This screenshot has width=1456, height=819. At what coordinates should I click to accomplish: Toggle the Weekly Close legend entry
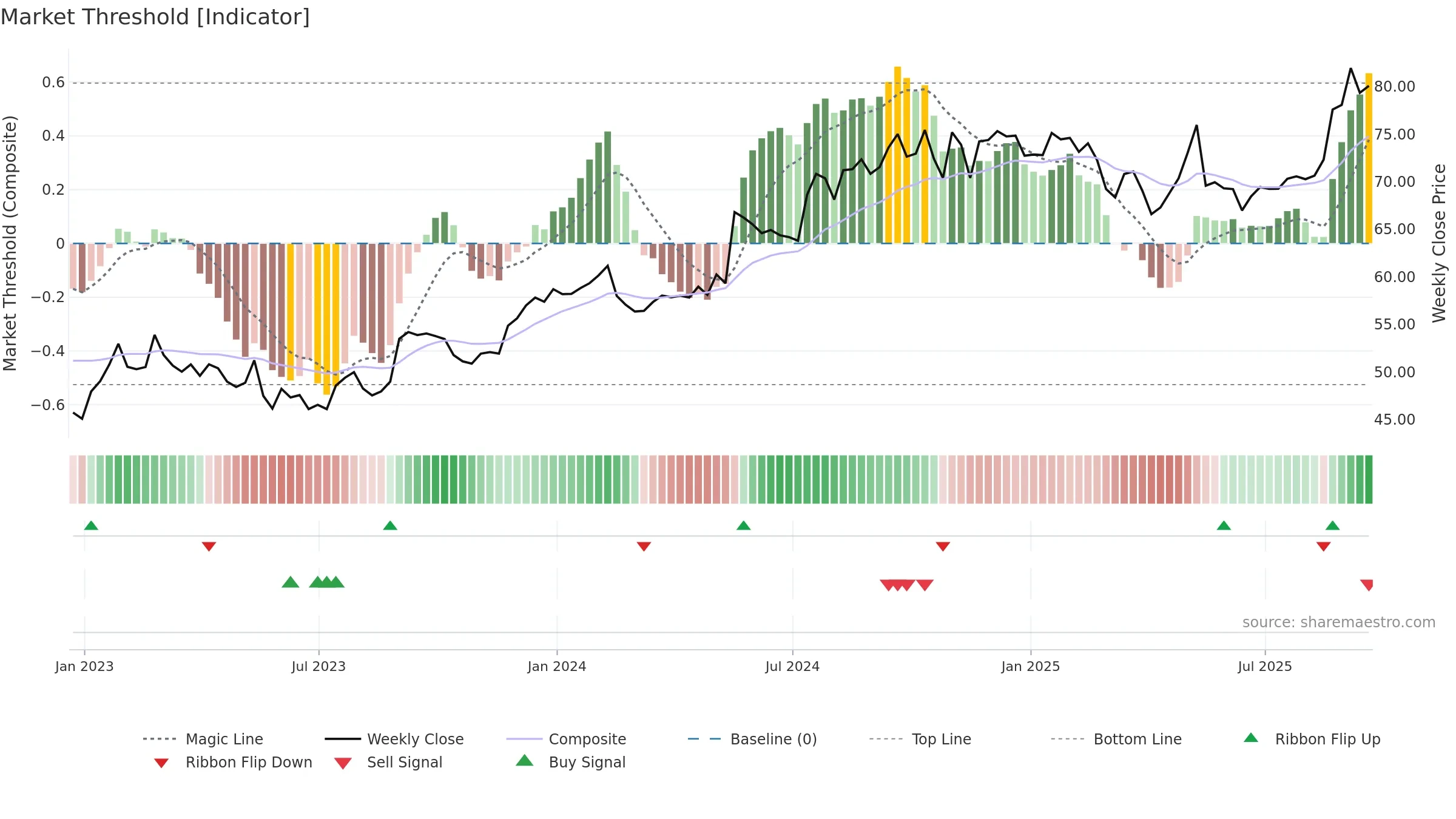coord(394,739)
